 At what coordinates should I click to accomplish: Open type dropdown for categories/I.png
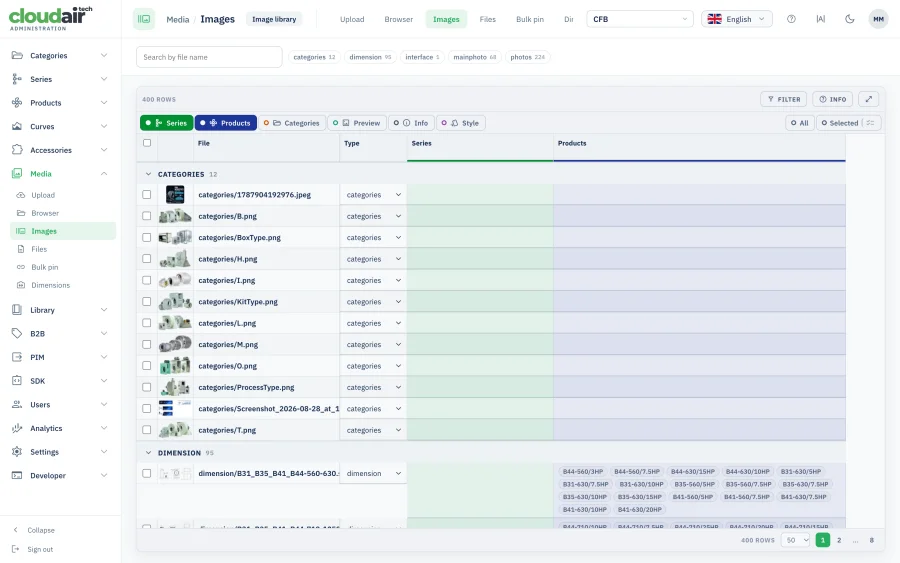tap(373, 281)
